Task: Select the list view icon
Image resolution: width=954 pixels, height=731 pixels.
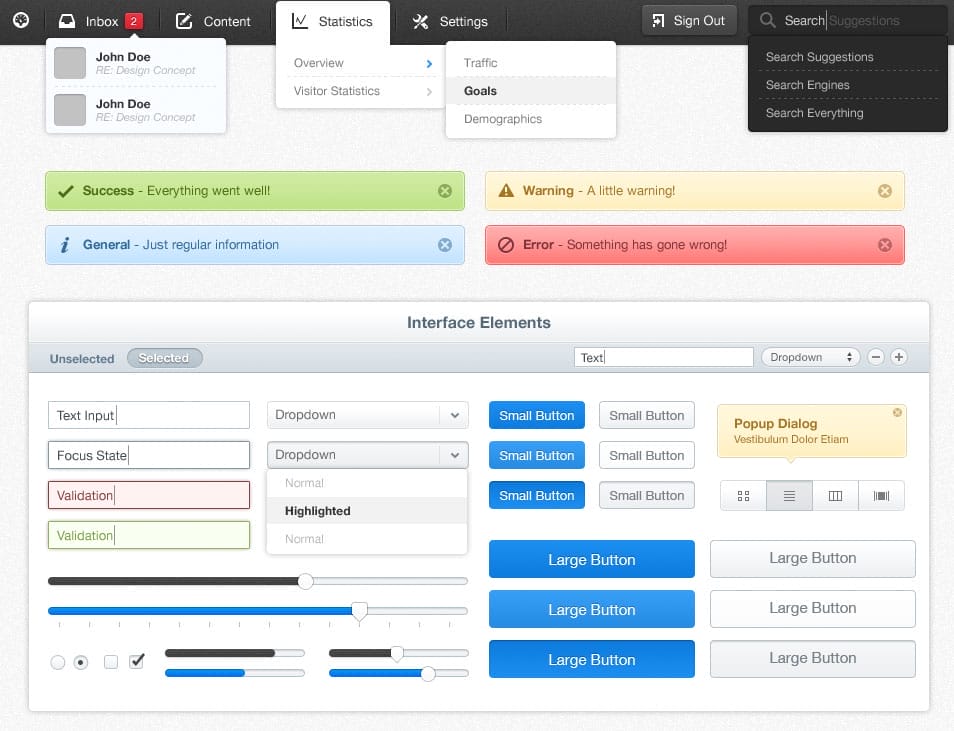Action: pyautogui.click(x=789, y=495)
